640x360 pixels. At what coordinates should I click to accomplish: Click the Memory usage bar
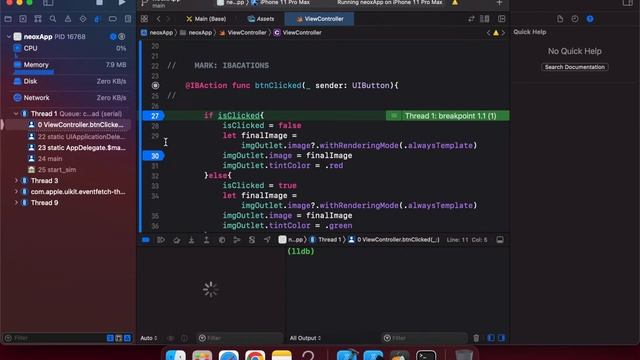34,72
